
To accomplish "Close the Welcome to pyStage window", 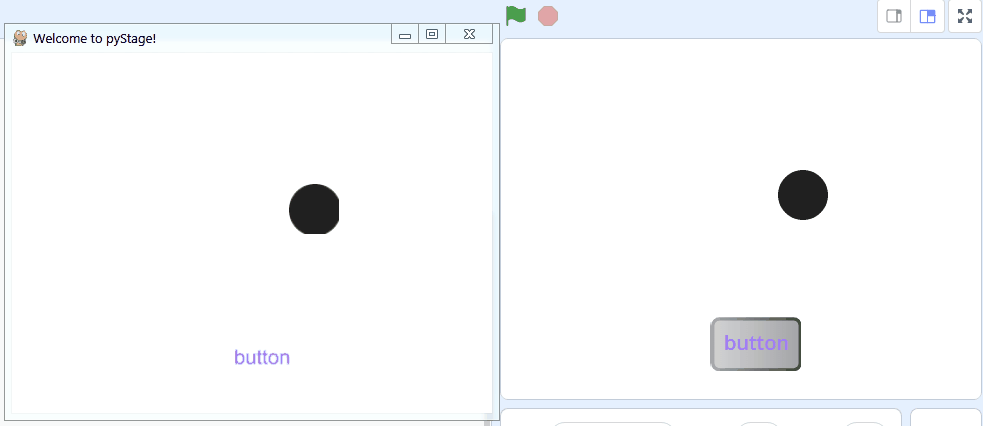I will [469, 34].
